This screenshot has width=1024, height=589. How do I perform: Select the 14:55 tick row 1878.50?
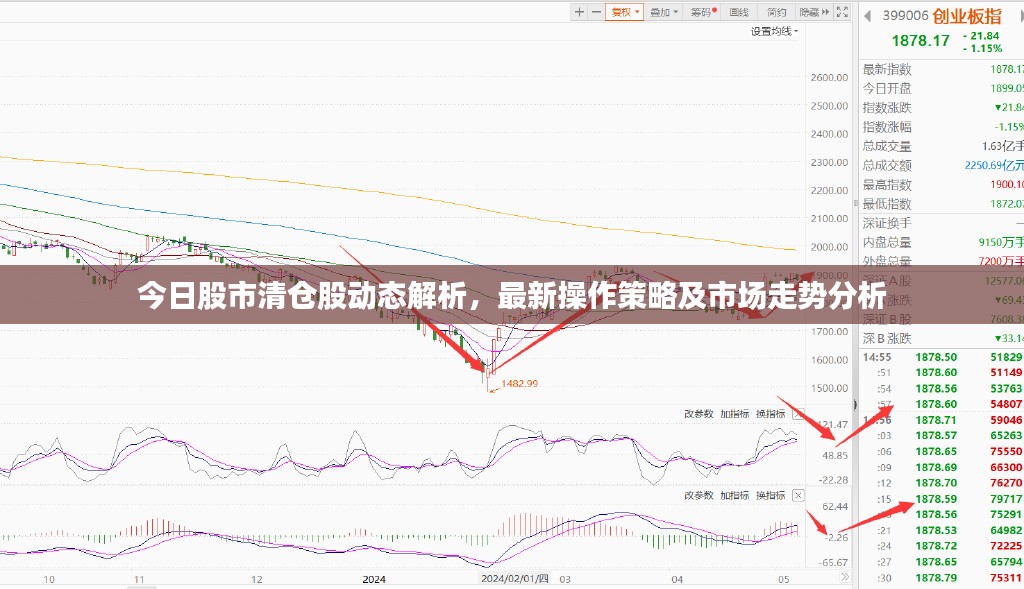click(x=942, y=357)
